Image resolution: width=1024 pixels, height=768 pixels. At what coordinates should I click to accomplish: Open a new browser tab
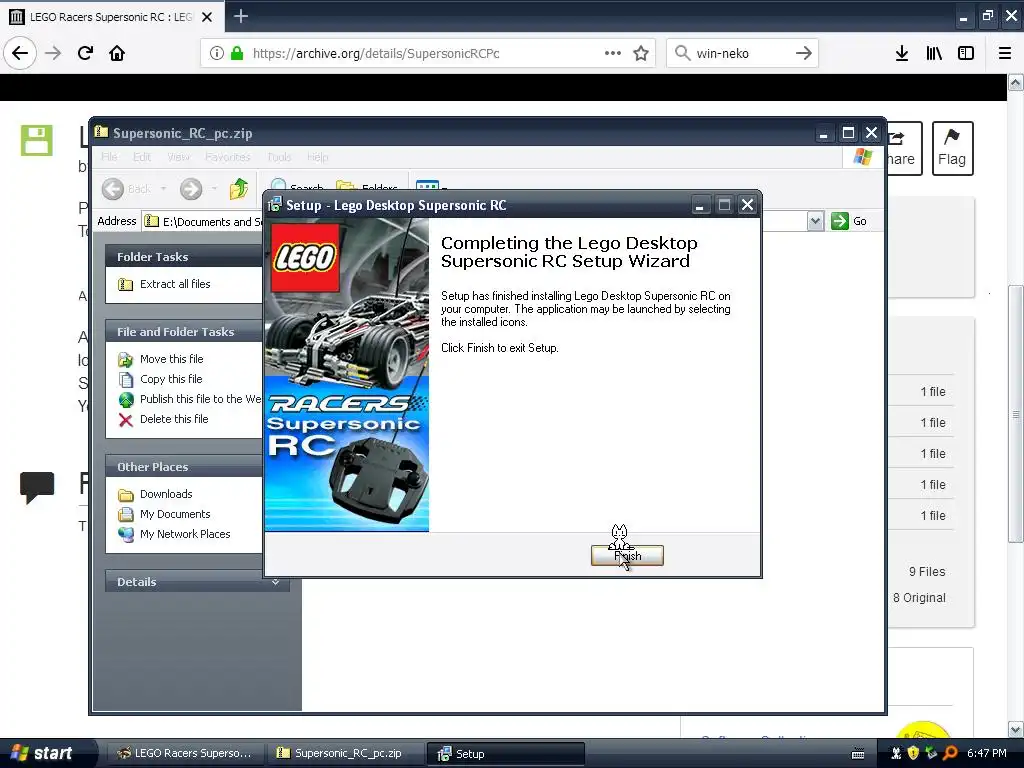coord(240,16)
